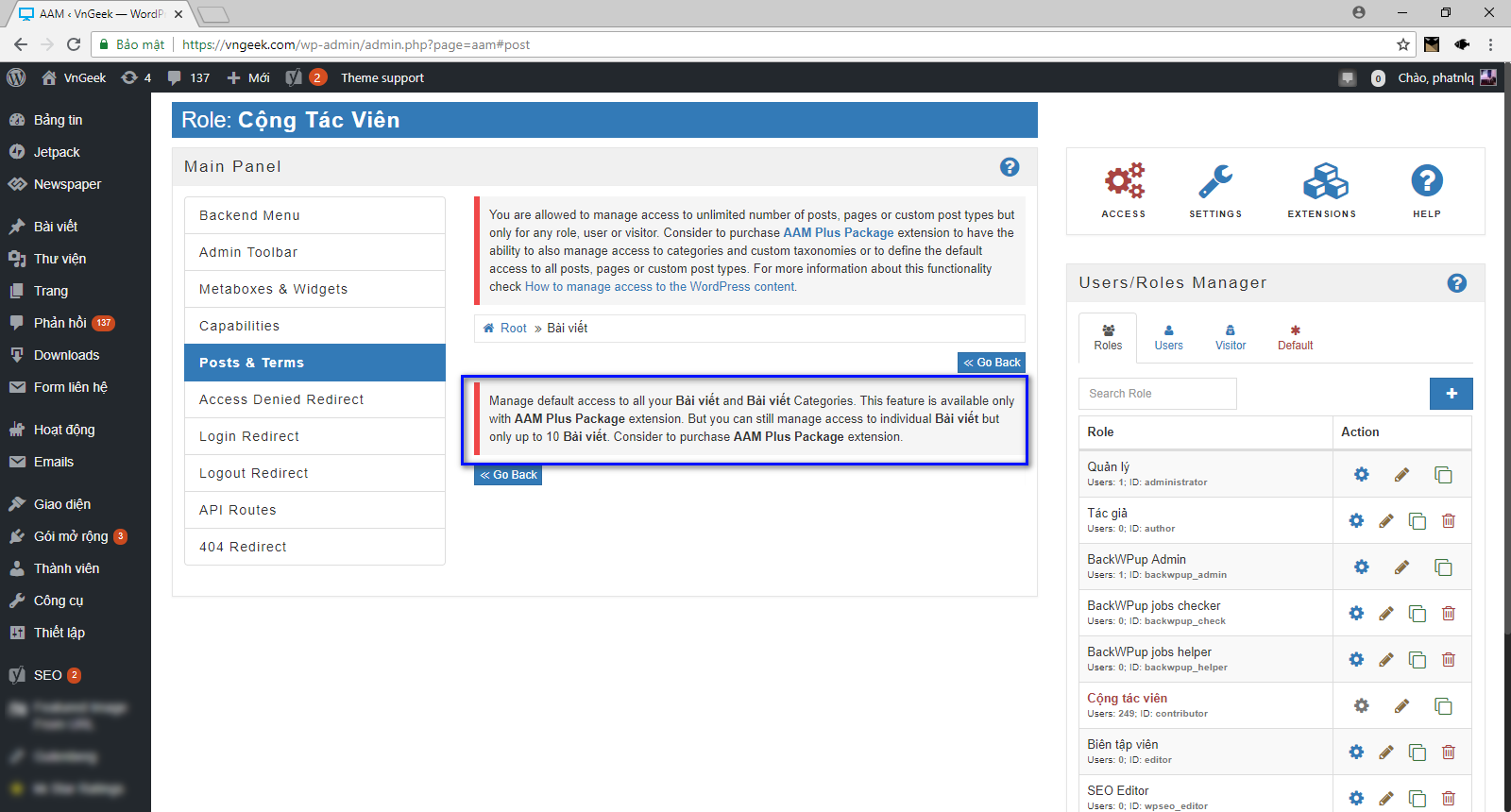The width and height of the screenshot is (1511, 812).
Task: Open comments icon showing 137
Action: click(x=188, y=77)
